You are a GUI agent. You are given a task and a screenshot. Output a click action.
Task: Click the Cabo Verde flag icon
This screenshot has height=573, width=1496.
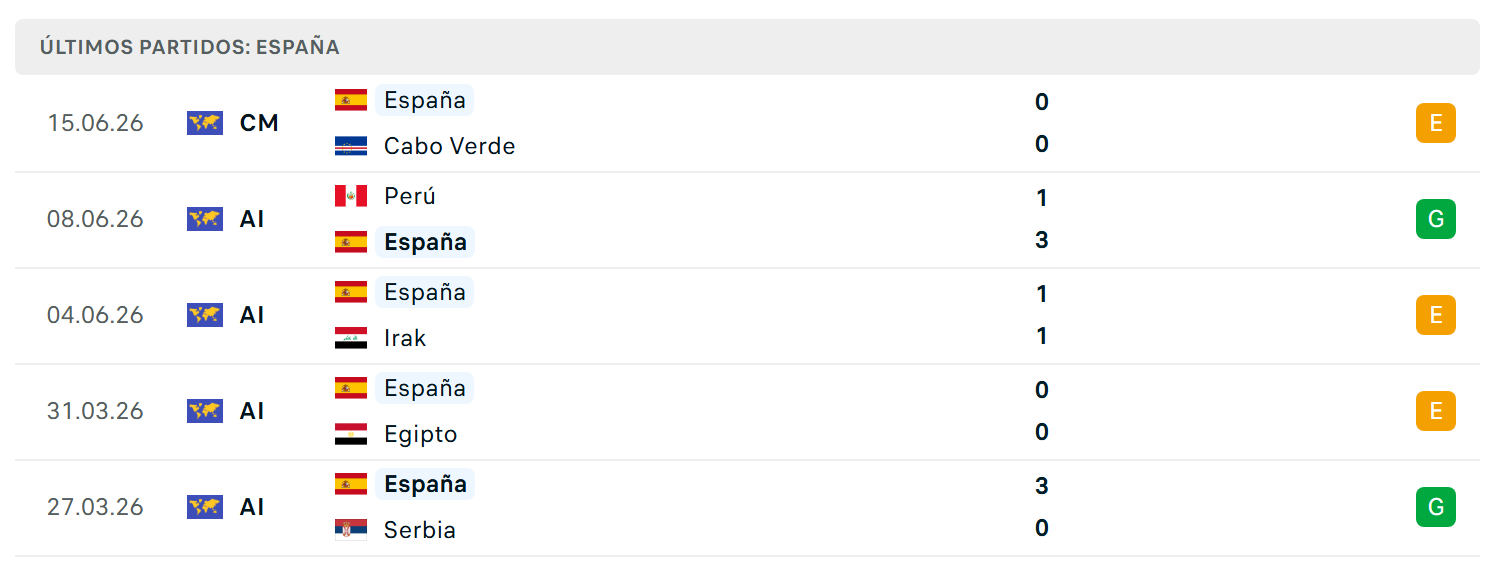(x=351, y=146)
